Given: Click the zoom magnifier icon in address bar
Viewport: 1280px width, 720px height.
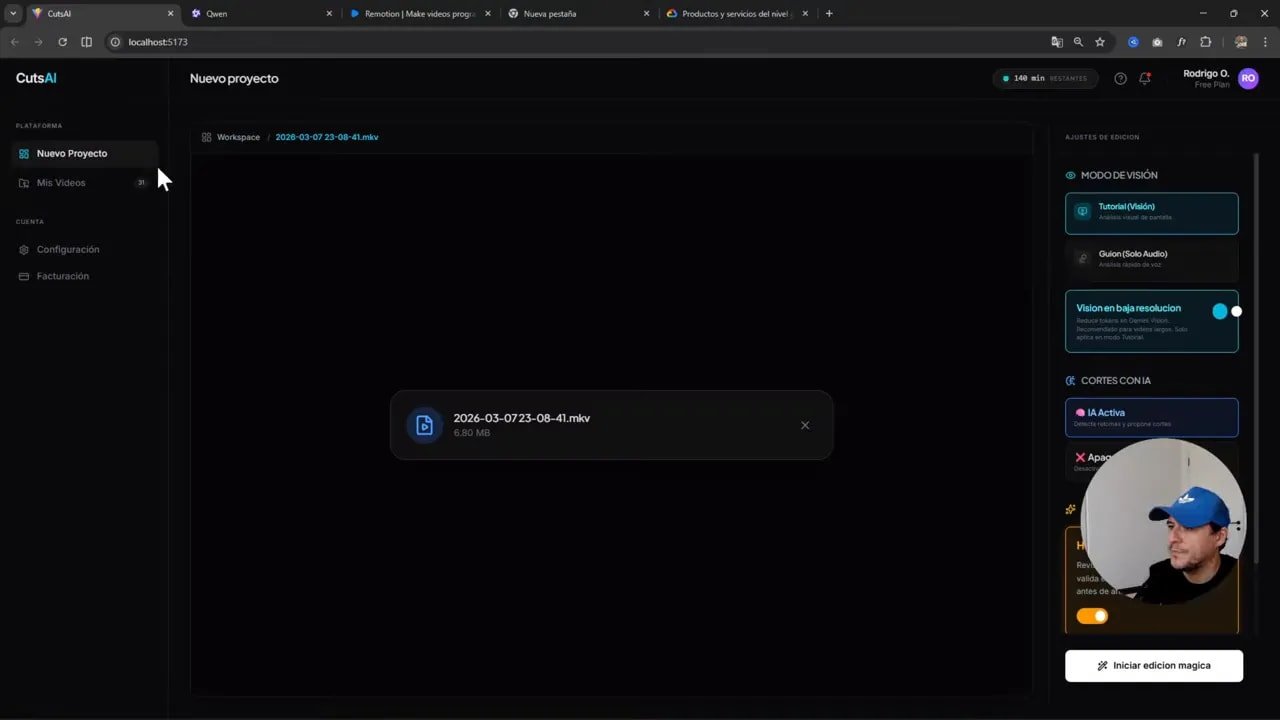Looking at the screenshot, I should tap(1078, 42).
